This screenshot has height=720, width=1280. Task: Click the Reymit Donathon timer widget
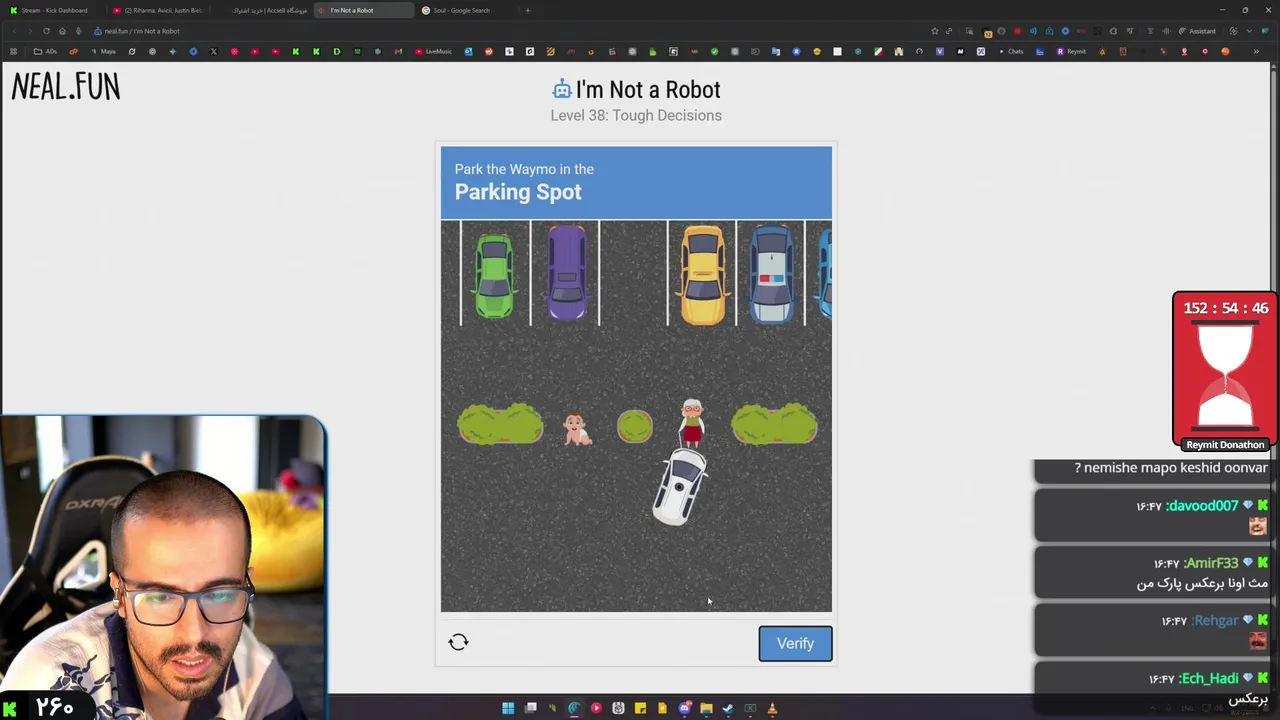(1225, 372)
